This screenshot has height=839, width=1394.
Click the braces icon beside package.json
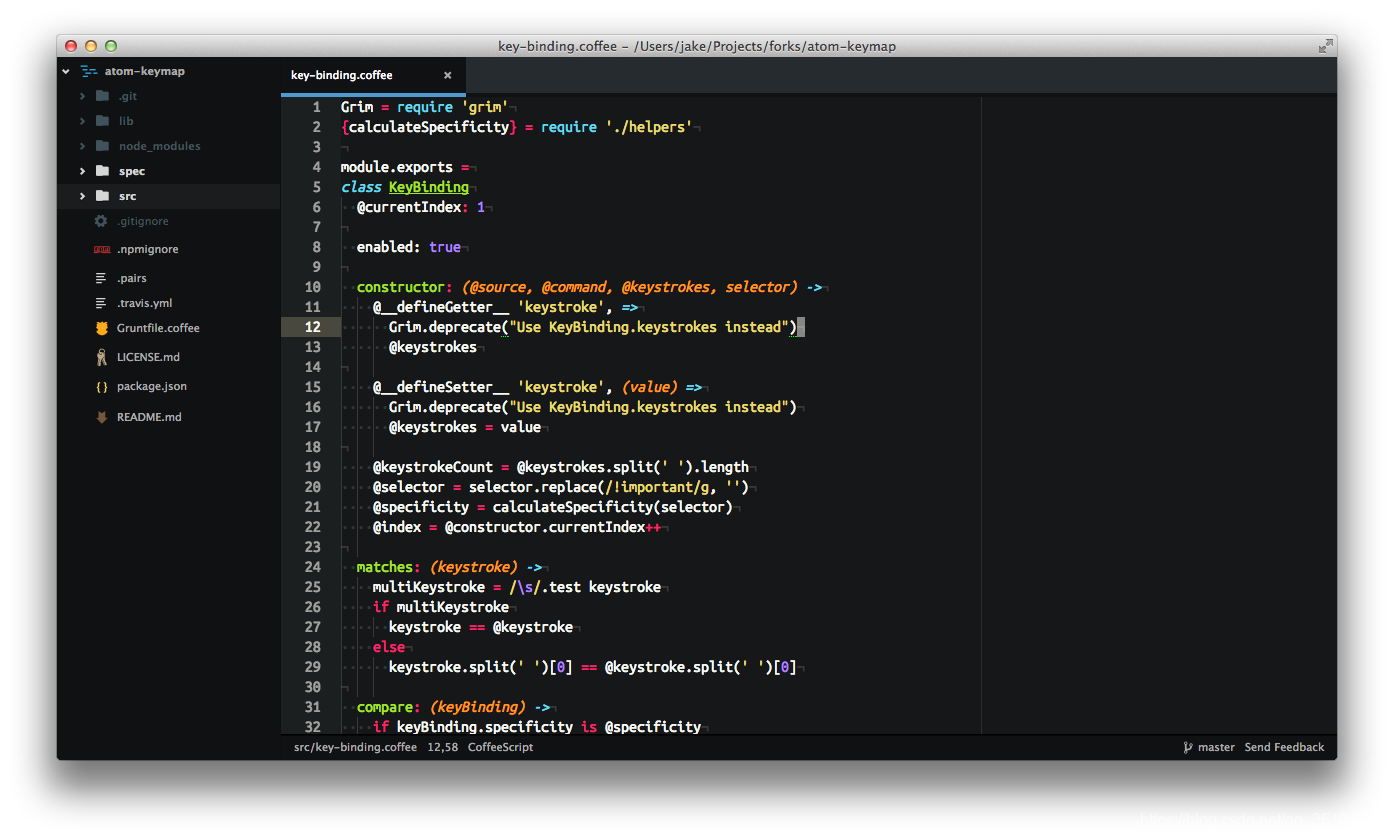(101, 386)
